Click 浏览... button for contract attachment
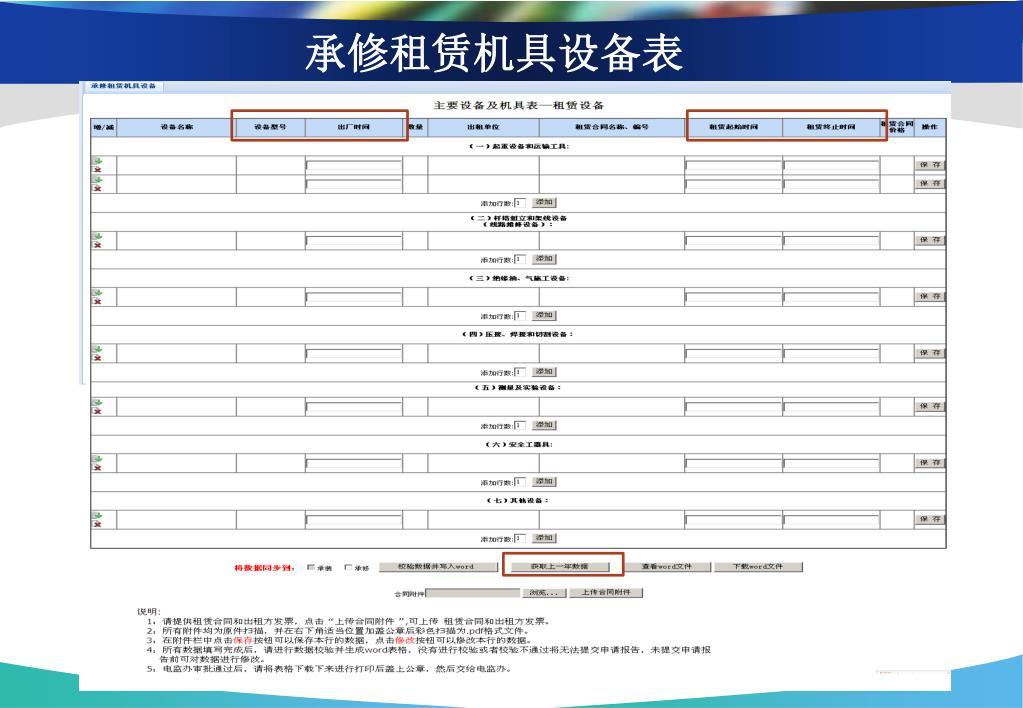The image size is (1023, 708). click(x=543, y=593)
